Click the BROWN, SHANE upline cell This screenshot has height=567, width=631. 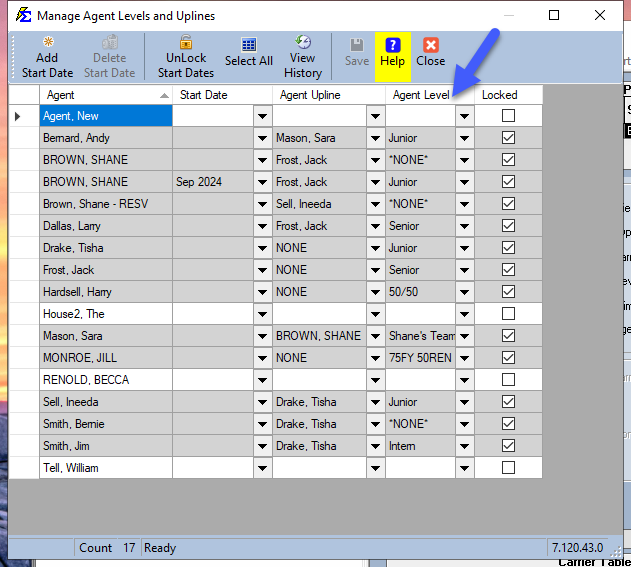click(320, 336)
